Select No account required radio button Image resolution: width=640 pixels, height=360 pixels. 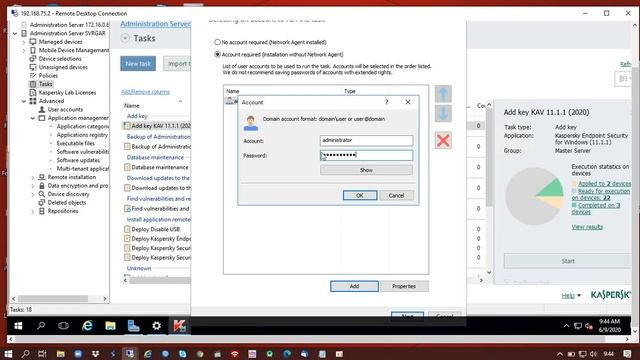[x=218, y=42]
